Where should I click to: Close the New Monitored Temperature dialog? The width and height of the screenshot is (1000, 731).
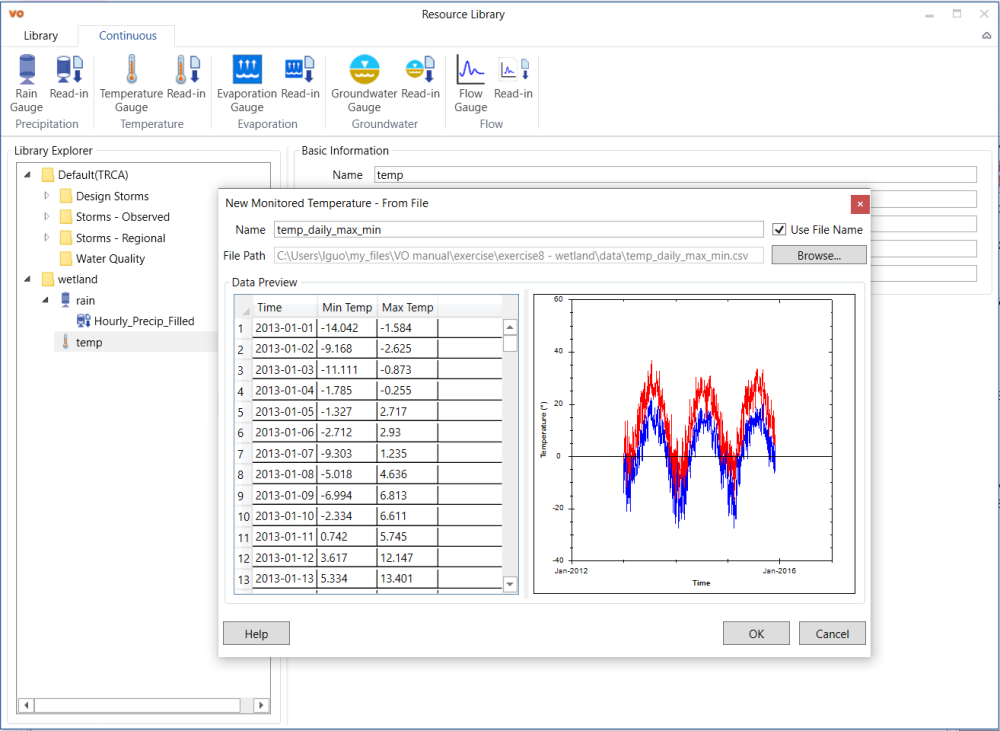[860, 204]
